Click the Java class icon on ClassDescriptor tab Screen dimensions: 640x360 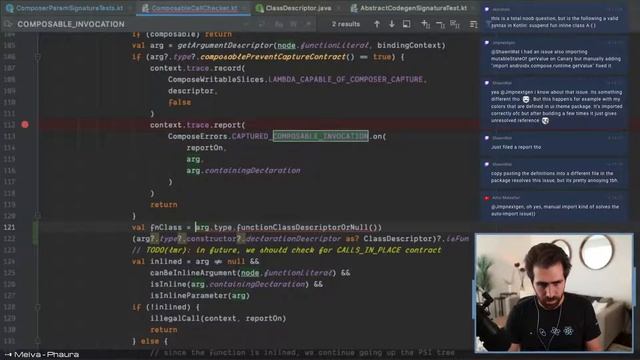(259, 8)
